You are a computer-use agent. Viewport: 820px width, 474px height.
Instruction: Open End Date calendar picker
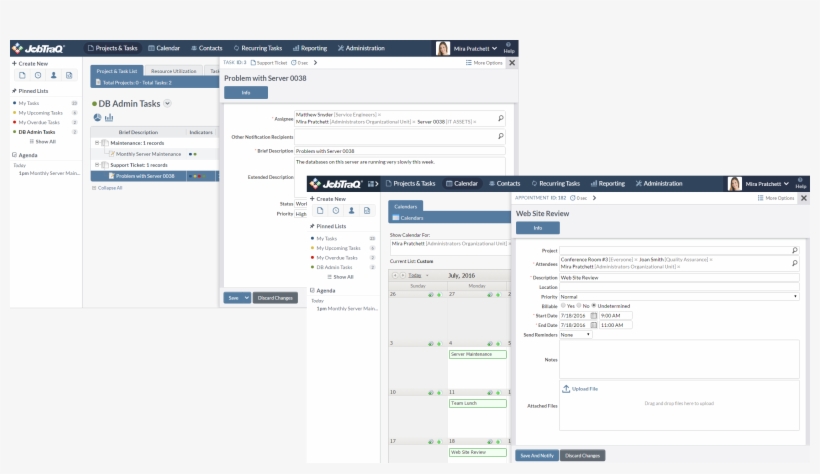coord(594,325)
